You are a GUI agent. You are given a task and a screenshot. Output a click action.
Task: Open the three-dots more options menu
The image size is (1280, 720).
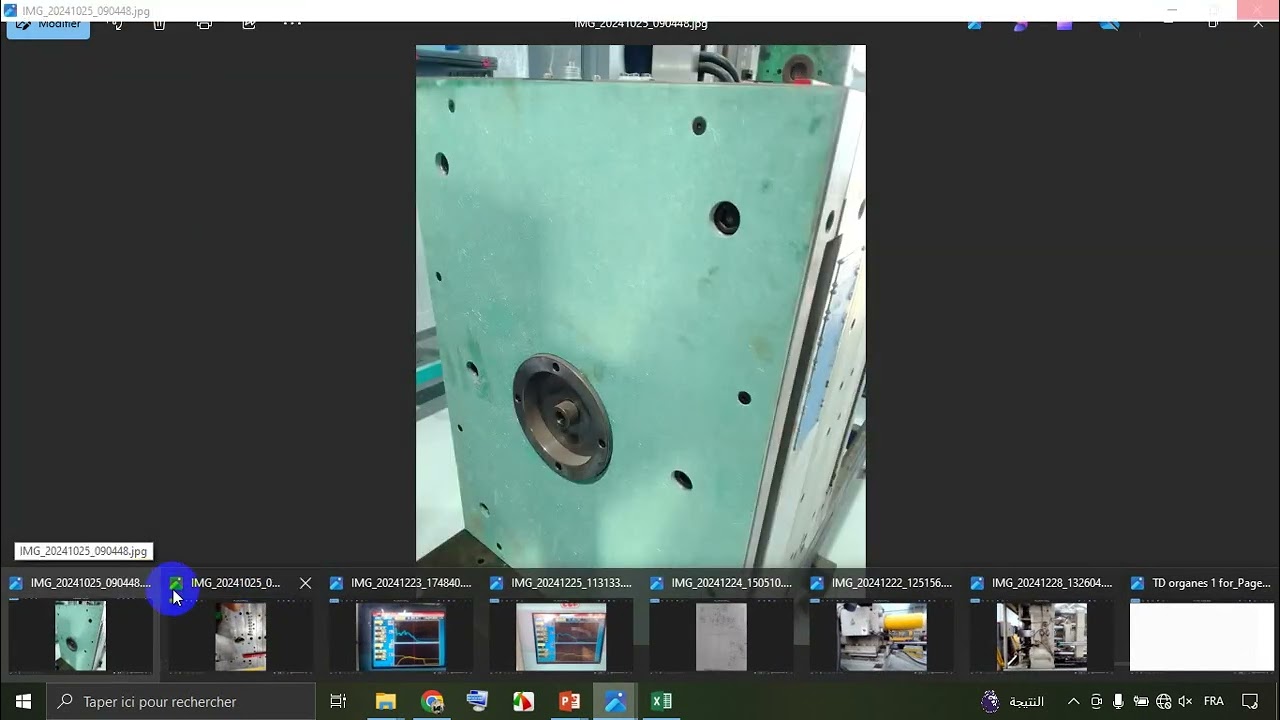click(x=292, y=24)
